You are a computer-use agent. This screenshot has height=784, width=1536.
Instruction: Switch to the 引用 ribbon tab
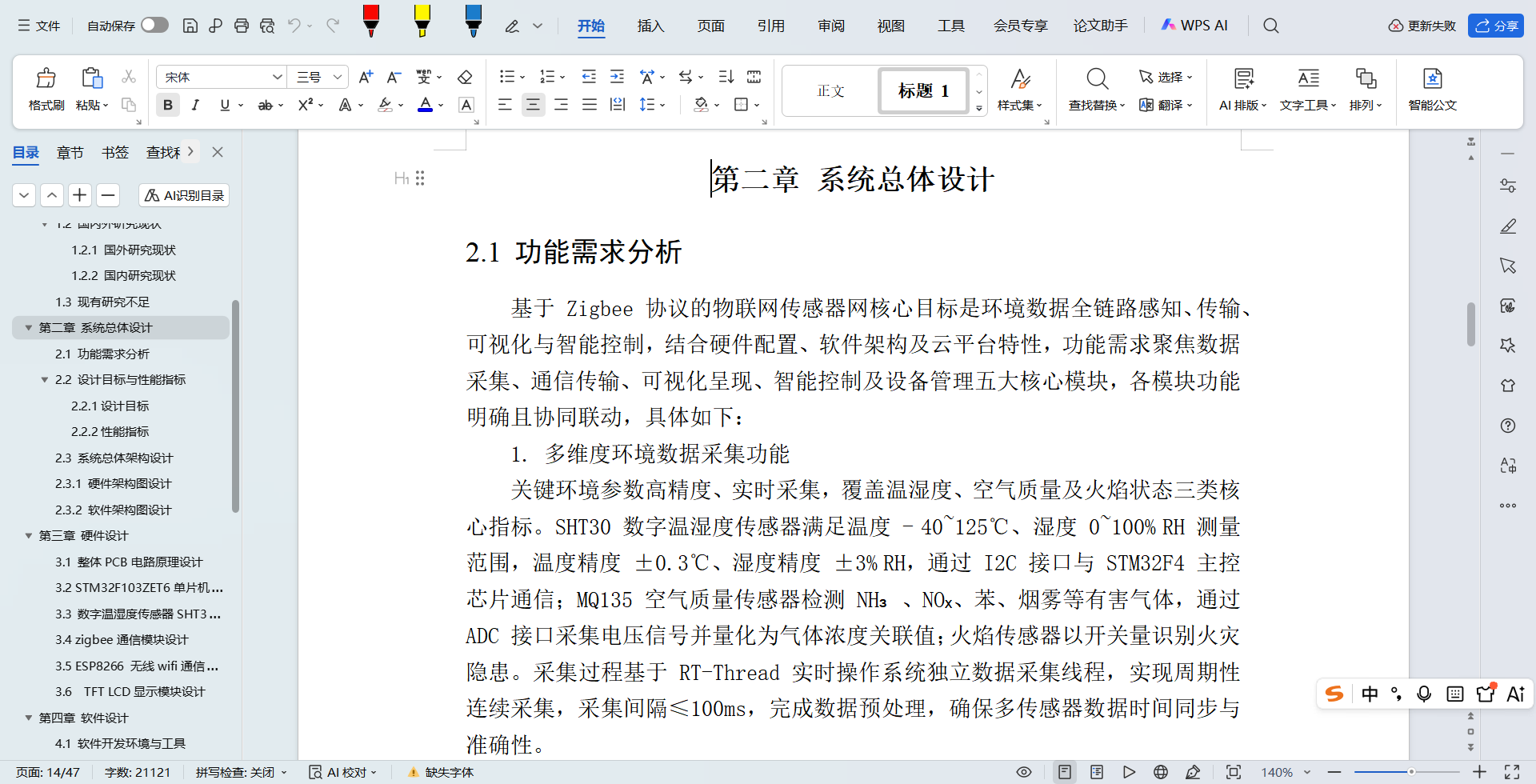pos(770,26)
